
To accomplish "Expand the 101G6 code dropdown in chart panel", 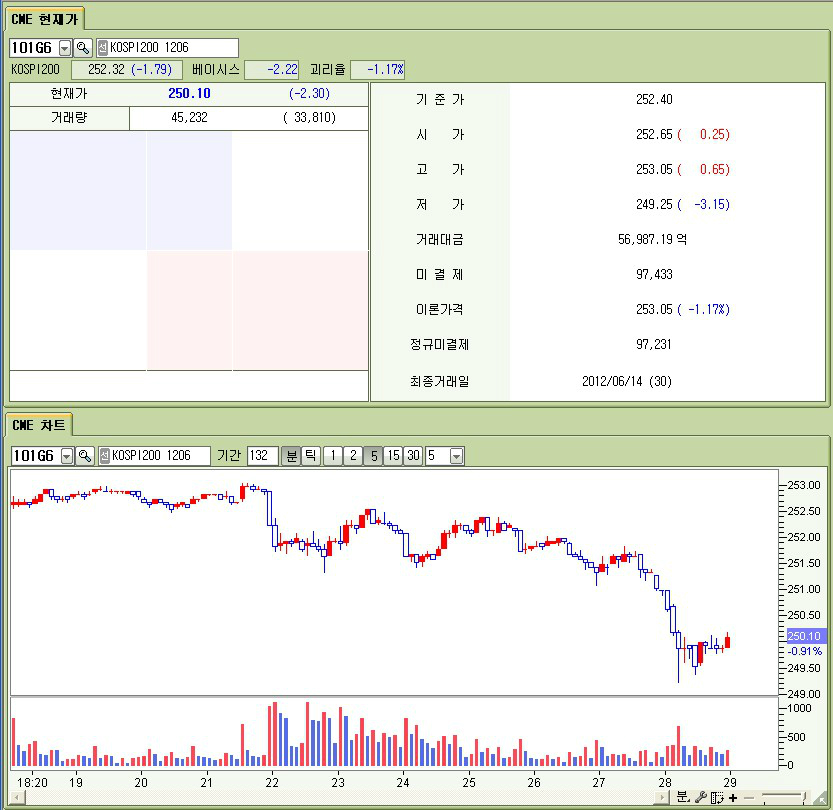I will click(x=67, y=456).
